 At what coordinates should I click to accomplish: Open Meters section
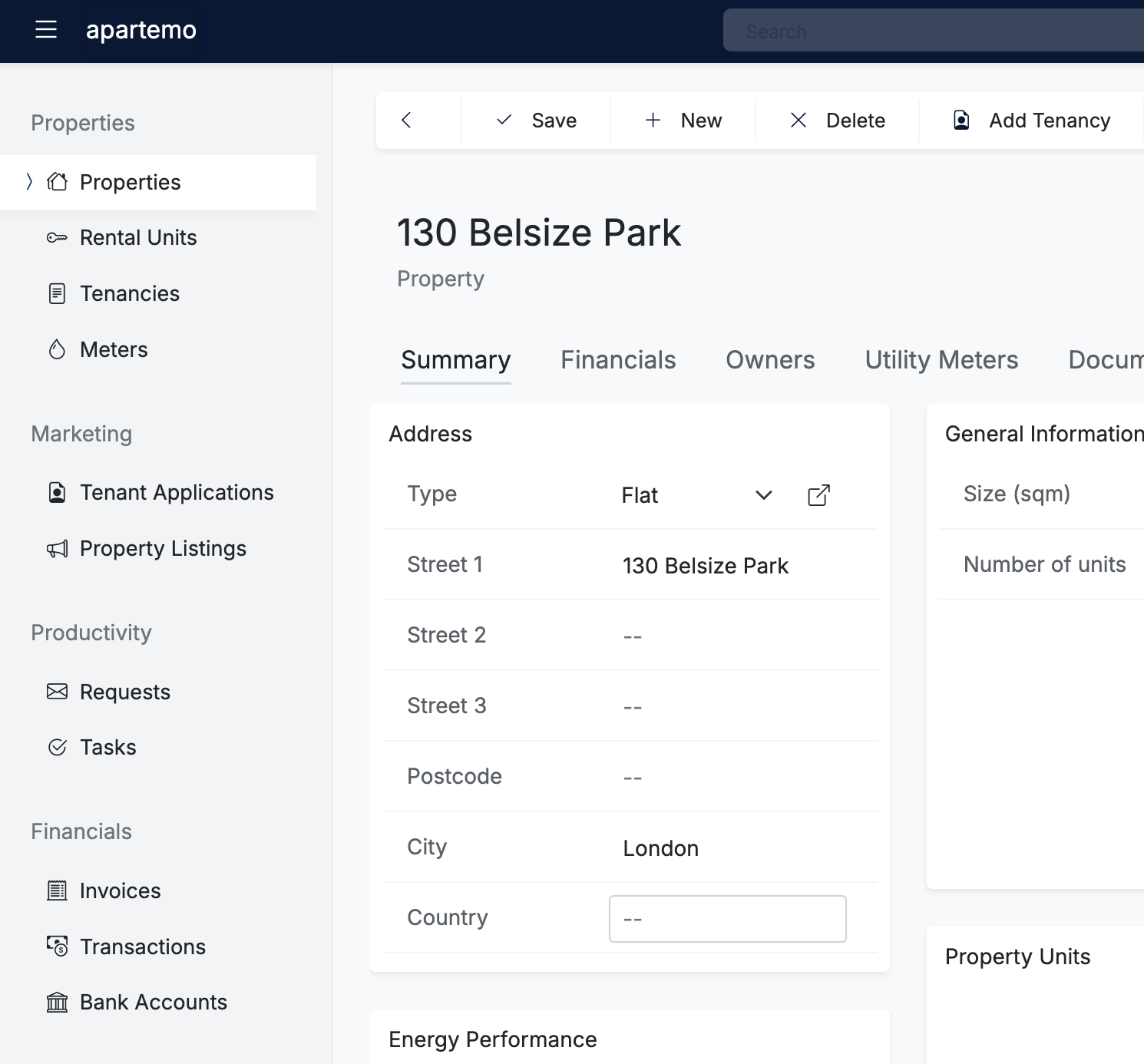coord(114,350)
